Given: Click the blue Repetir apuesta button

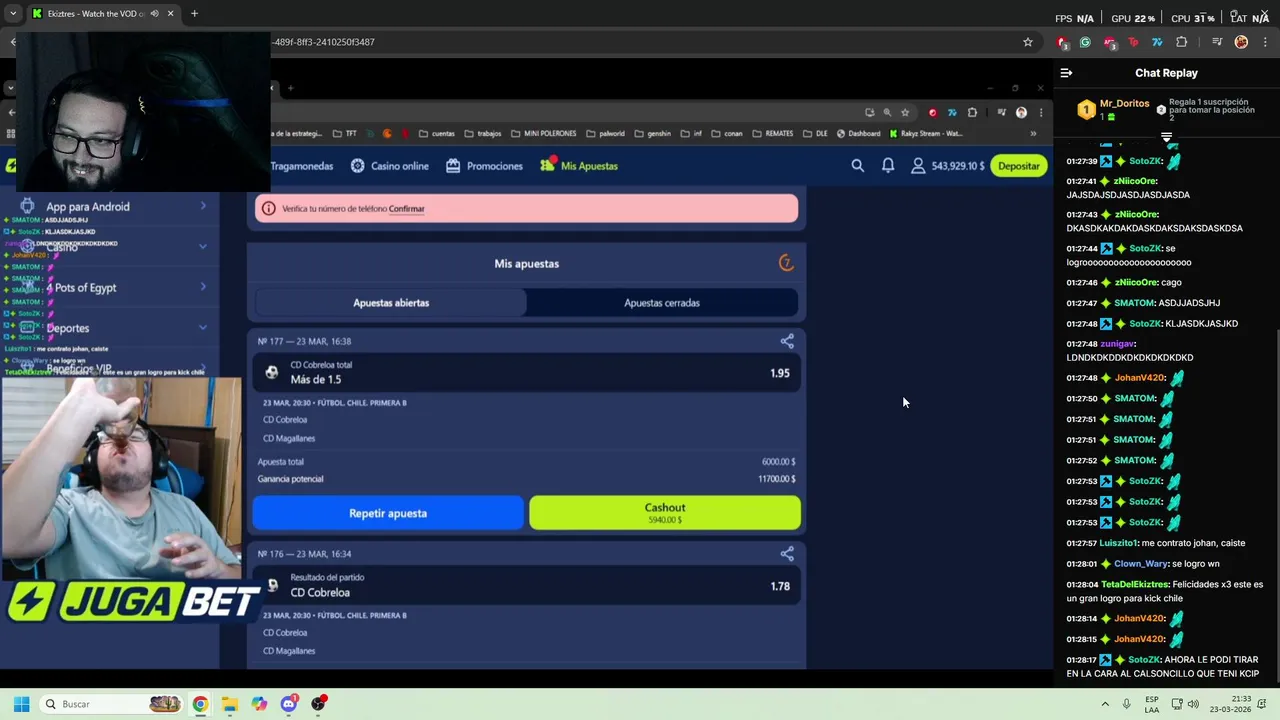Looking at the screenshot, I should 388,513.
